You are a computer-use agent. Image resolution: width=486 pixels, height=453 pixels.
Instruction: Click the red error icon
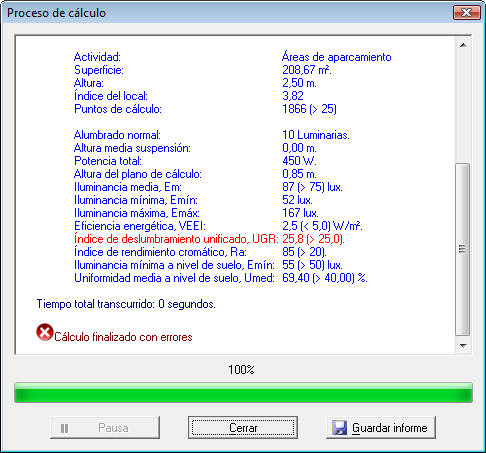pyautogui.click(x=45, y=332)
